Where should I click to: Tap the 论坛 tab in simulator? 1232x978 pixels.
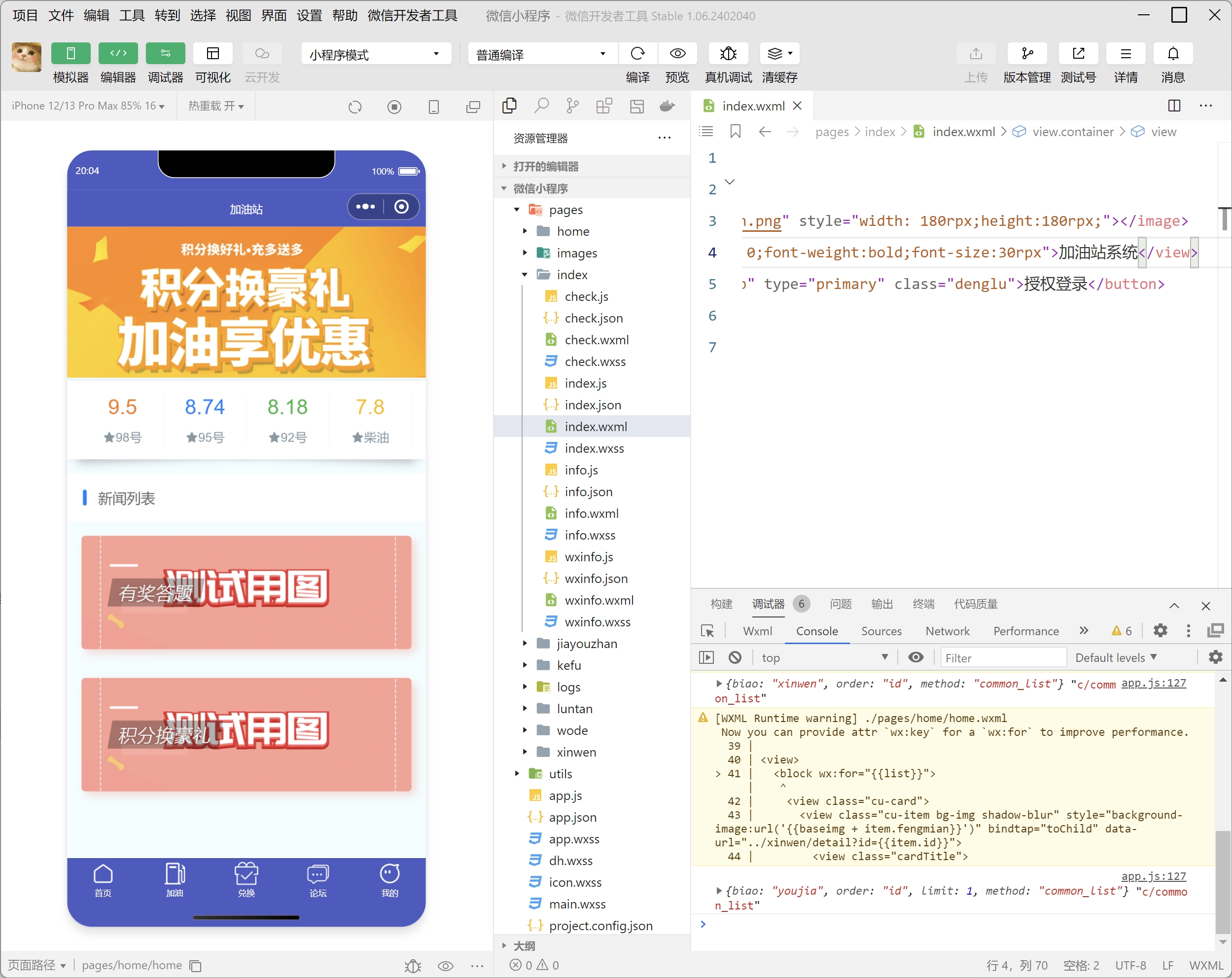click(318, 881)
